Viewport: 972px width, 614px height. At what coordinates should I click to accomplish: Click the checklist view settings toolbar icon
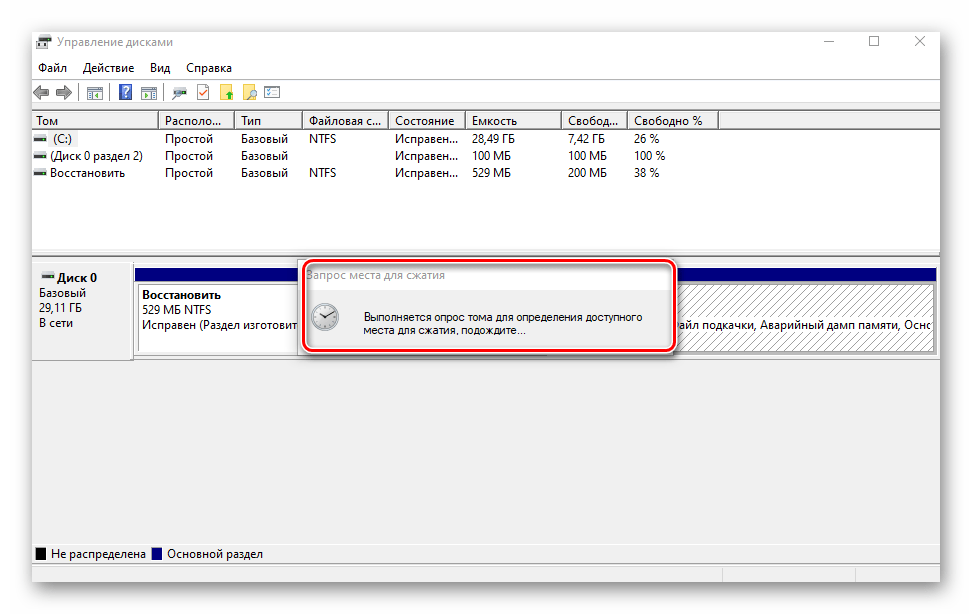tap(272, 93)
